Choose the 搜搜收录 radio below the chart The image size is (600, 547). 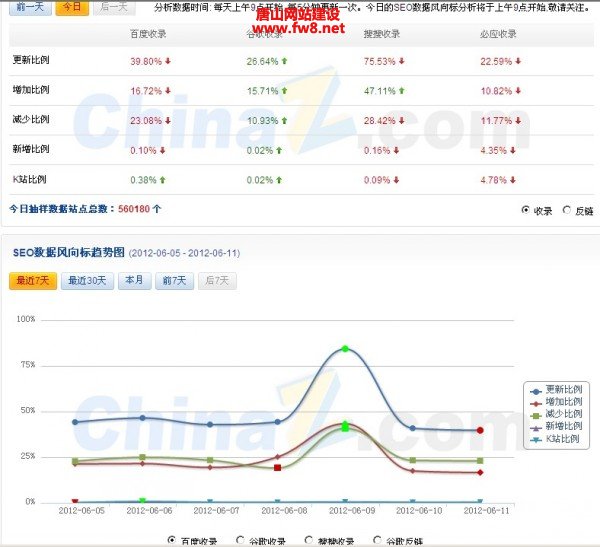pos(308,540)
